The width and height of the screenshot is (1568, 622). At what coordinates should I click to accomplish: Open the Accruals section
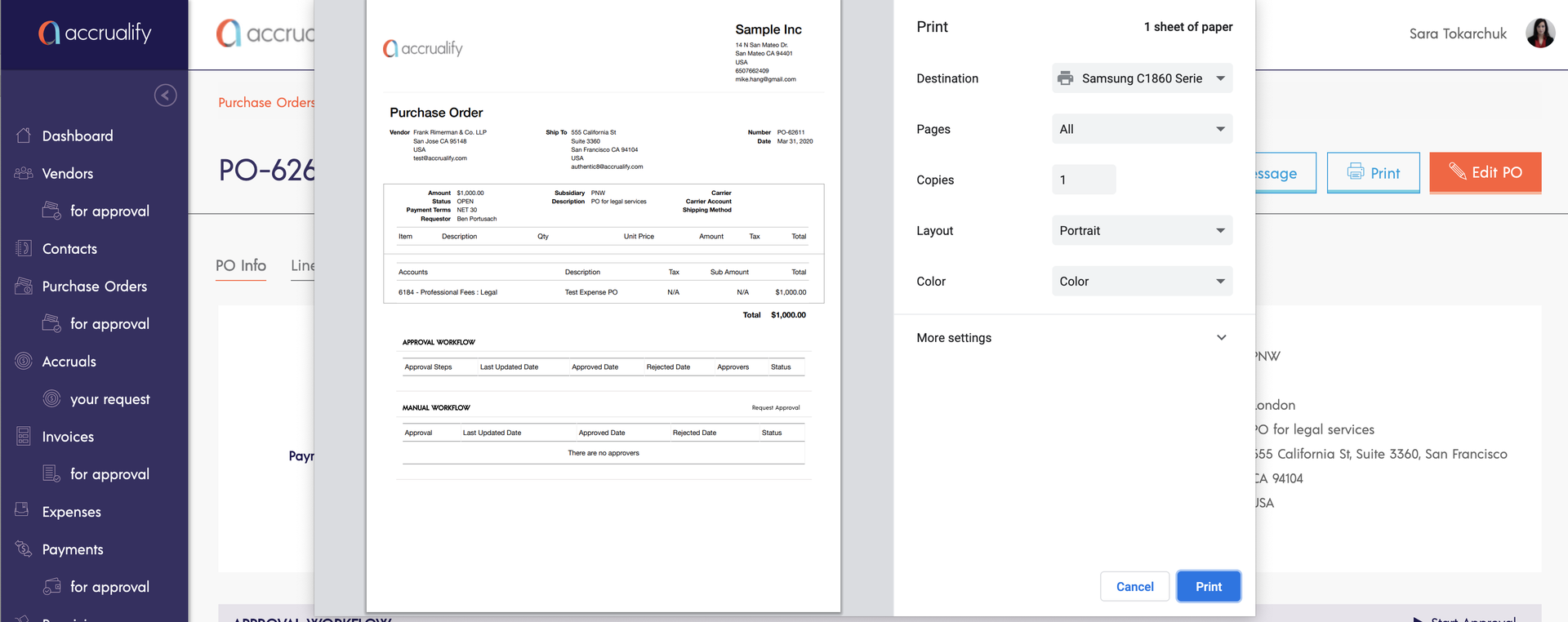tap(69, 361)
